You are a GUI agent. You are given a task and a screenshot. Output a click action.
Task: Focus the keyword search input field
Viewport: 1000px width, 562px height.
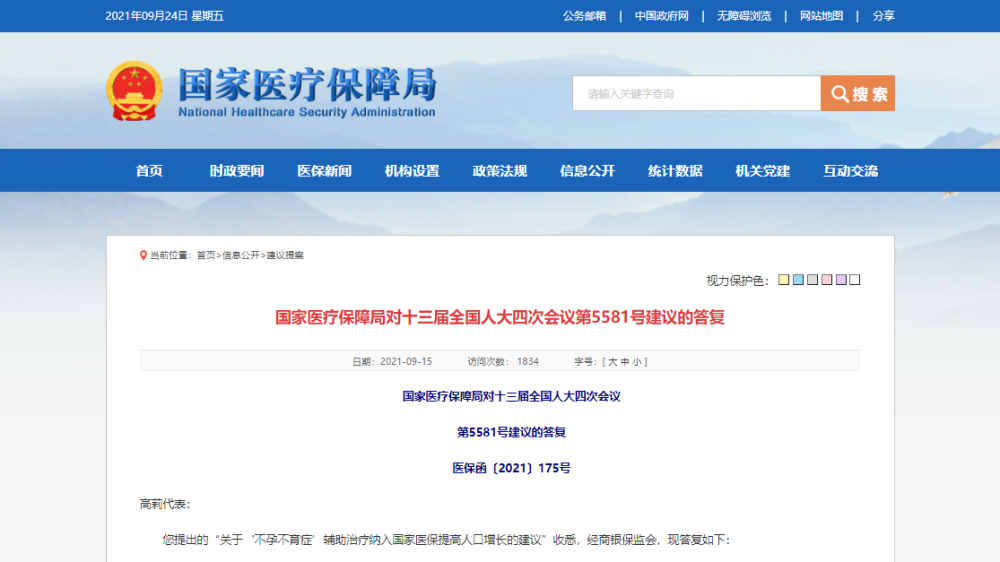pos(696,93)
